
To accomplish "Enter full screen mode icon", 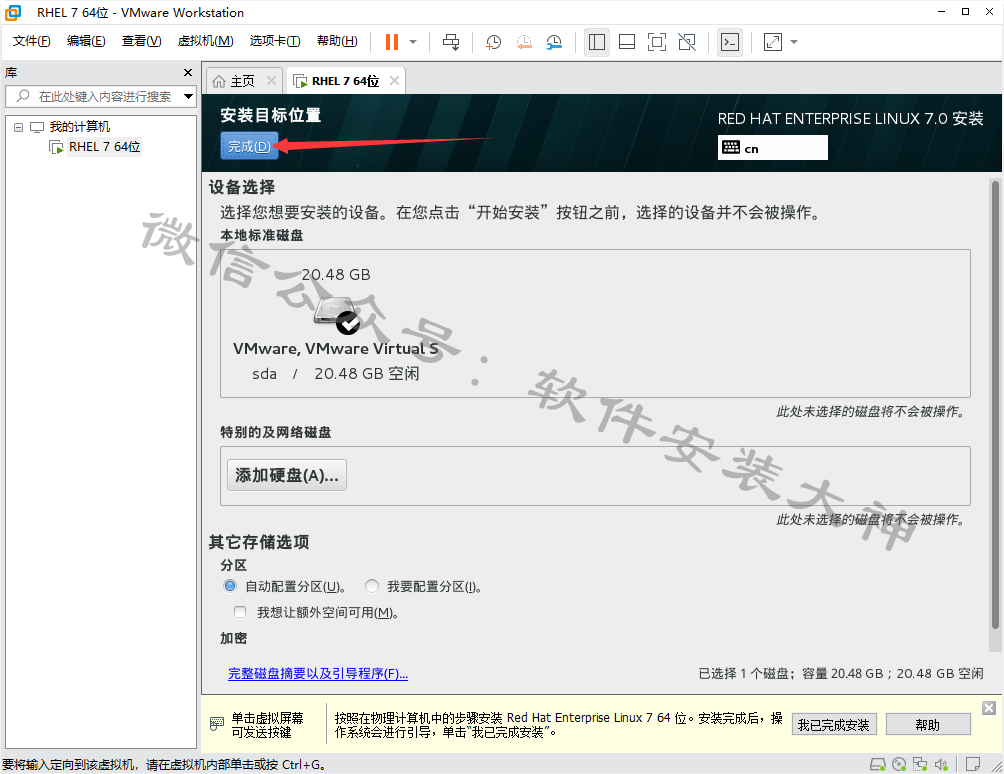I will (657, 42).
